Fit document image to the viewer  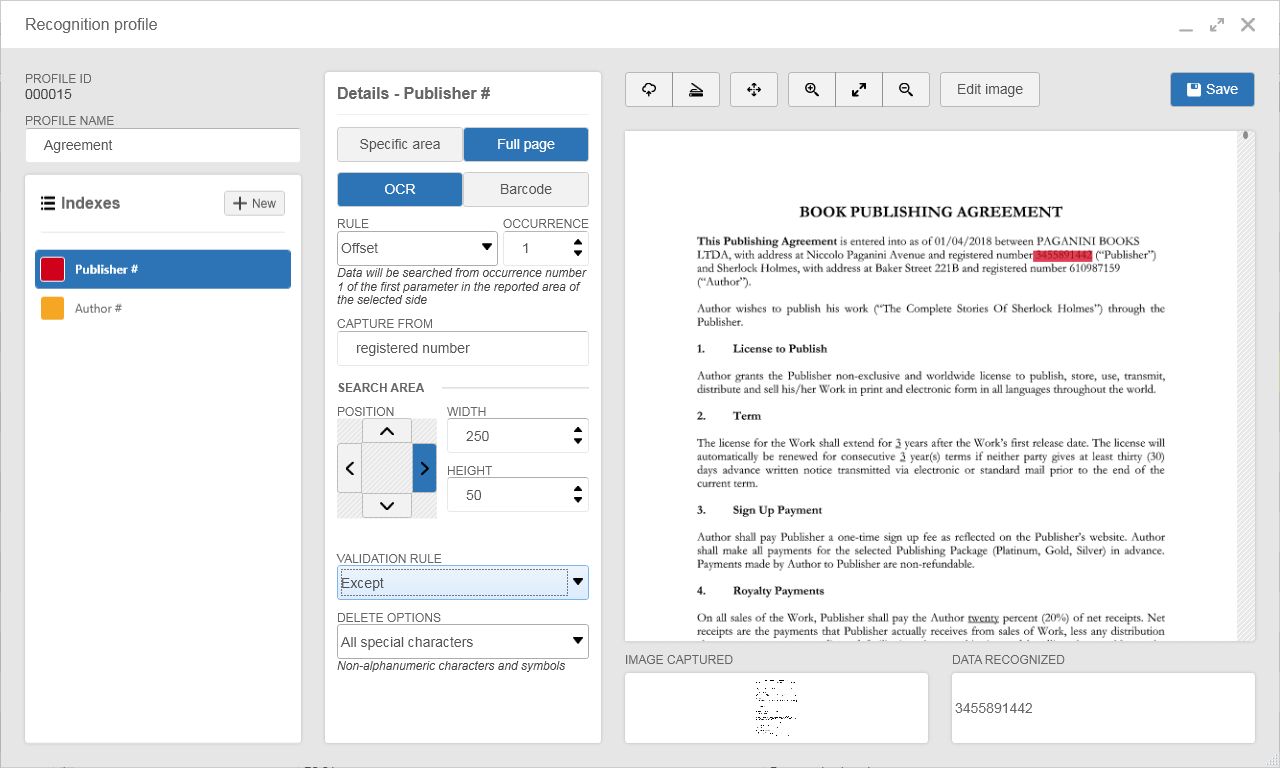859,89
